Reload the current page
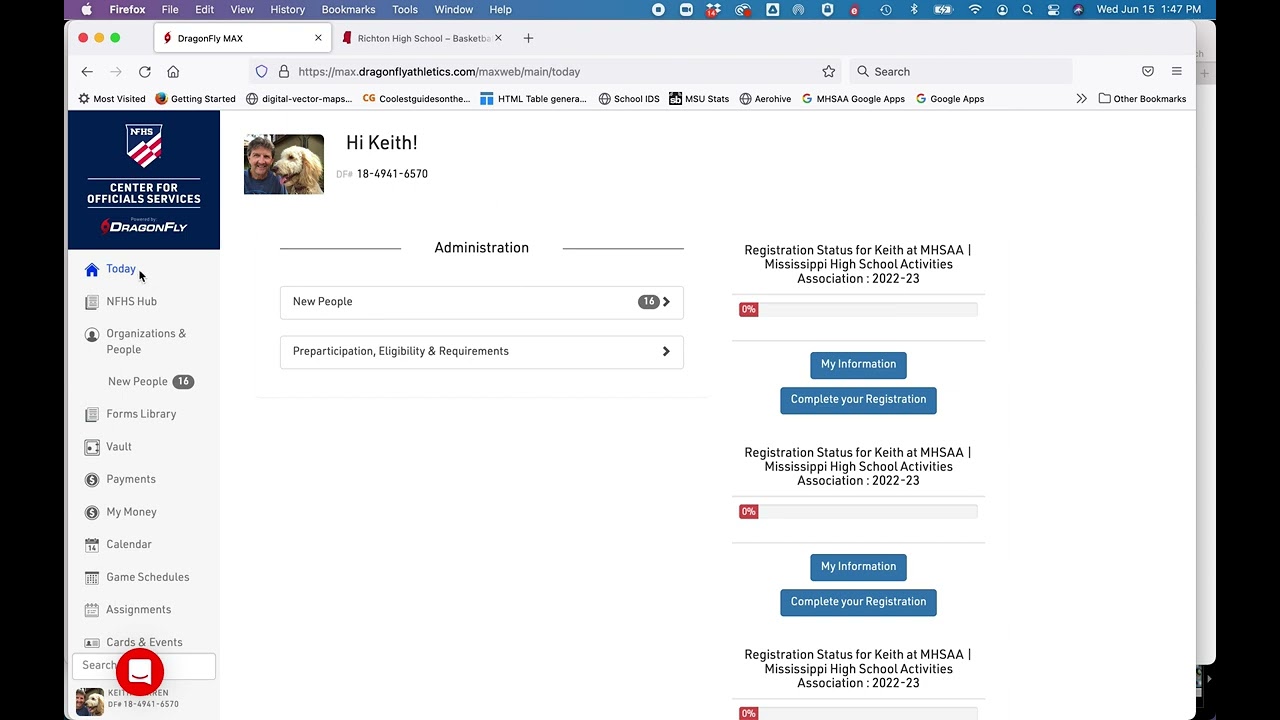Viewport: 1280px width, 720px height. tap(145, 72)
